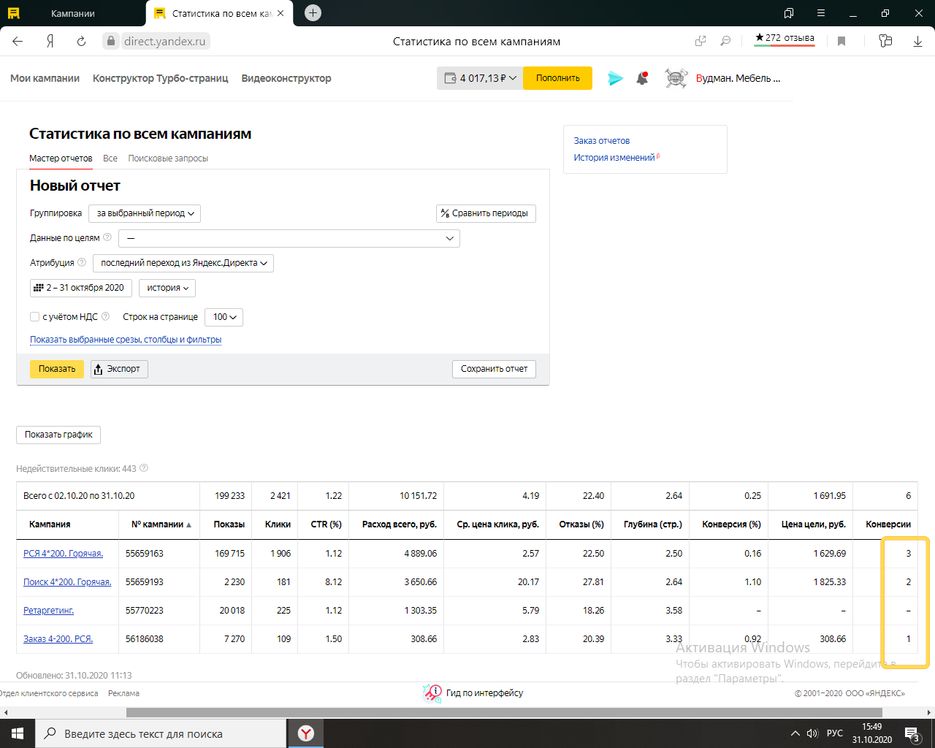This screenshot has height=748, width=935.
Task: Open Мои кампании menu item
Action: (45, 78)
